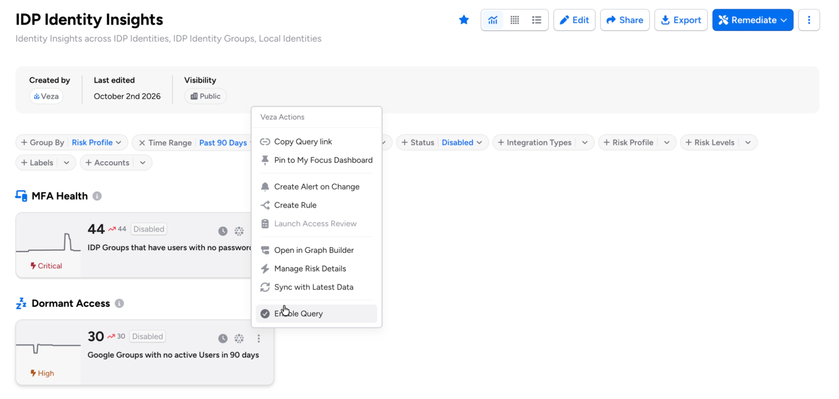Click the clock icon on the Google Groups card

click(223, 339)
